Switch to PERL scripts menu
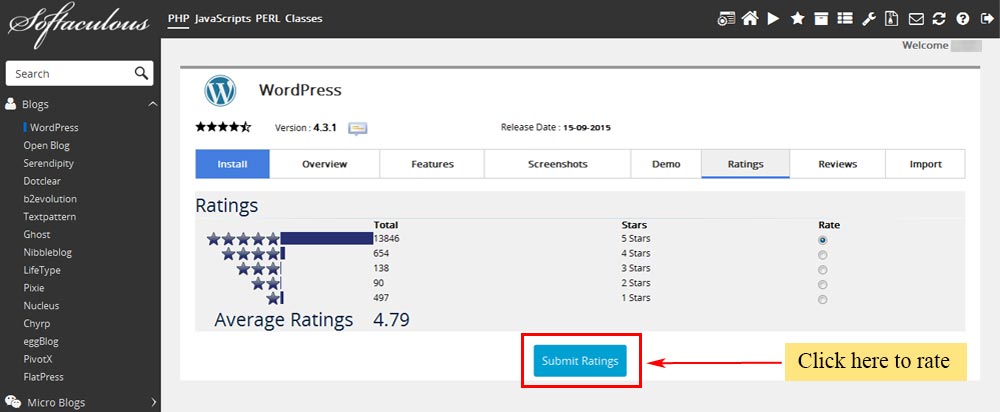 268,18
